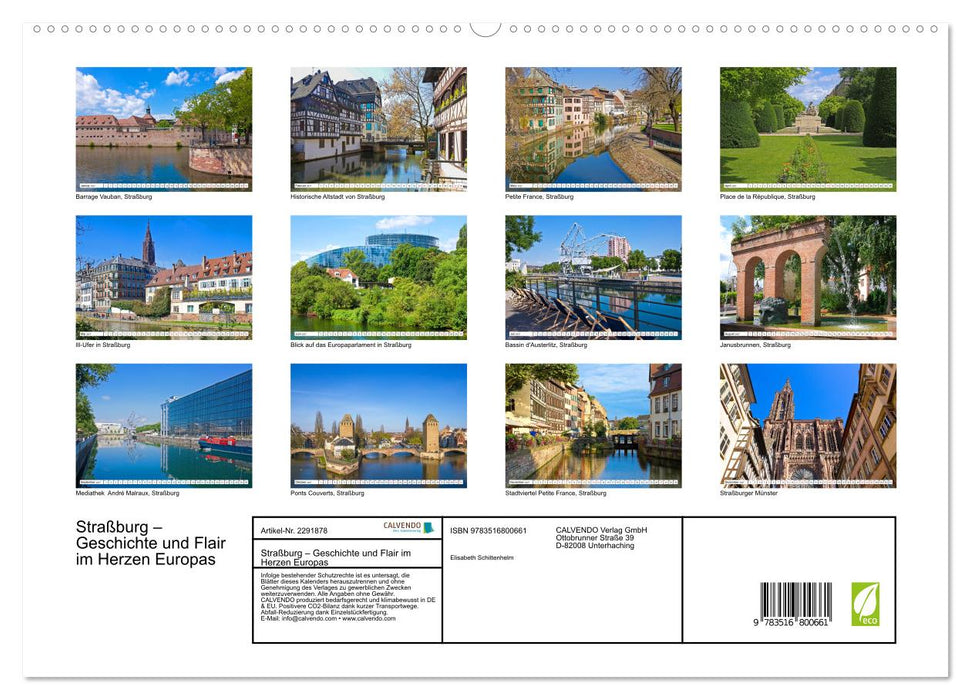Open the Historische Altstadt von Straßburg photo

coord(378,129)
